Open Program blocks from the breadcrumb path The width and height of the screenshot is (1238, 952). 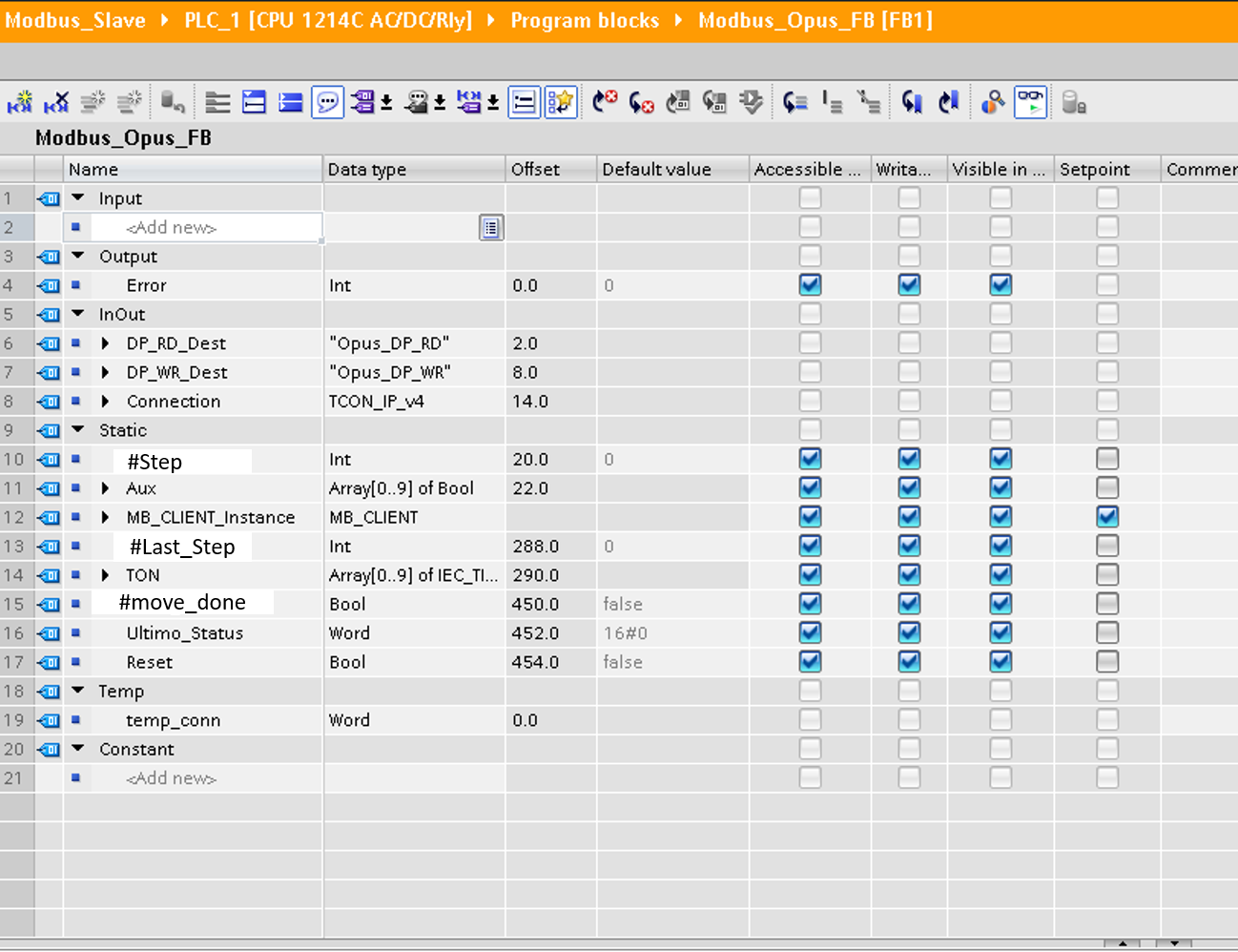click(585, 20)
